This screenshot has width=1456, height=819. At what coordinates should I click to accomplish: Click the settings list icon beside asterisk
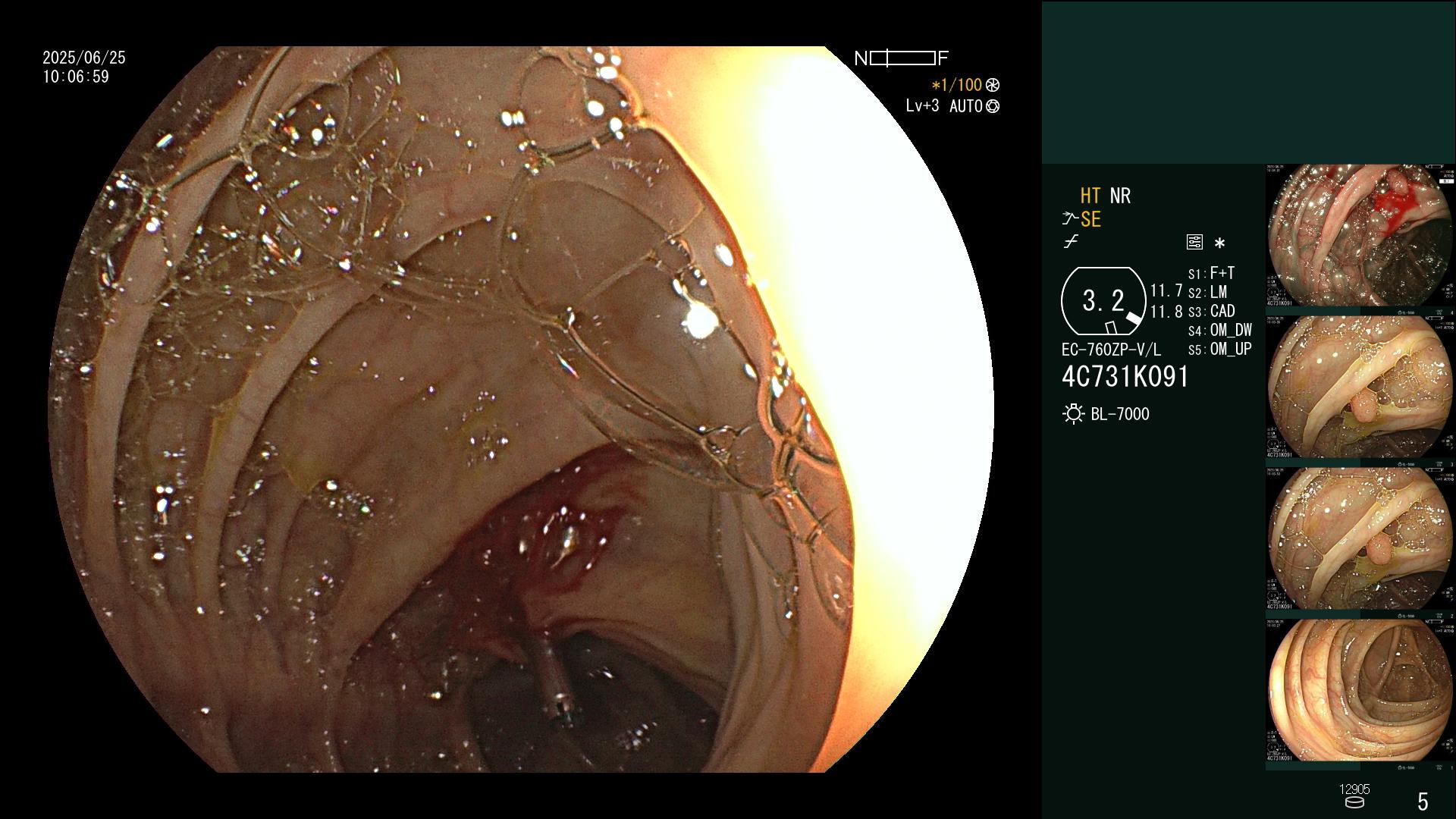point(1194,243)
